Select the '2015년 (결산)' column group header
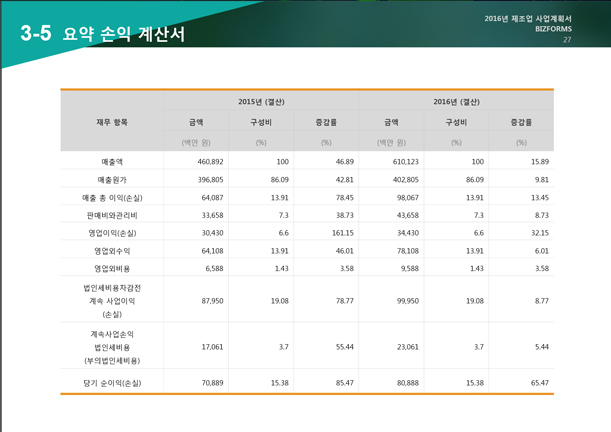 click(x=261, y=102)
